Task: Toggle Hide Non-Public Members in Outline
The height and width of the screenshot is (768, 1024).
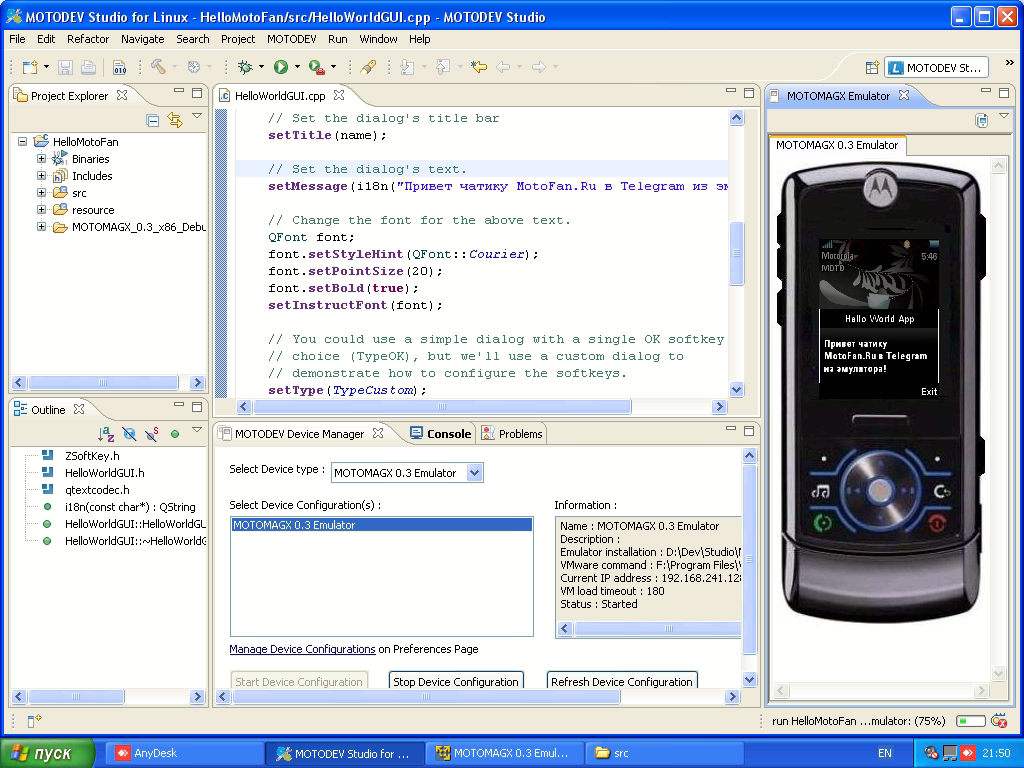Action: [175, 434]
